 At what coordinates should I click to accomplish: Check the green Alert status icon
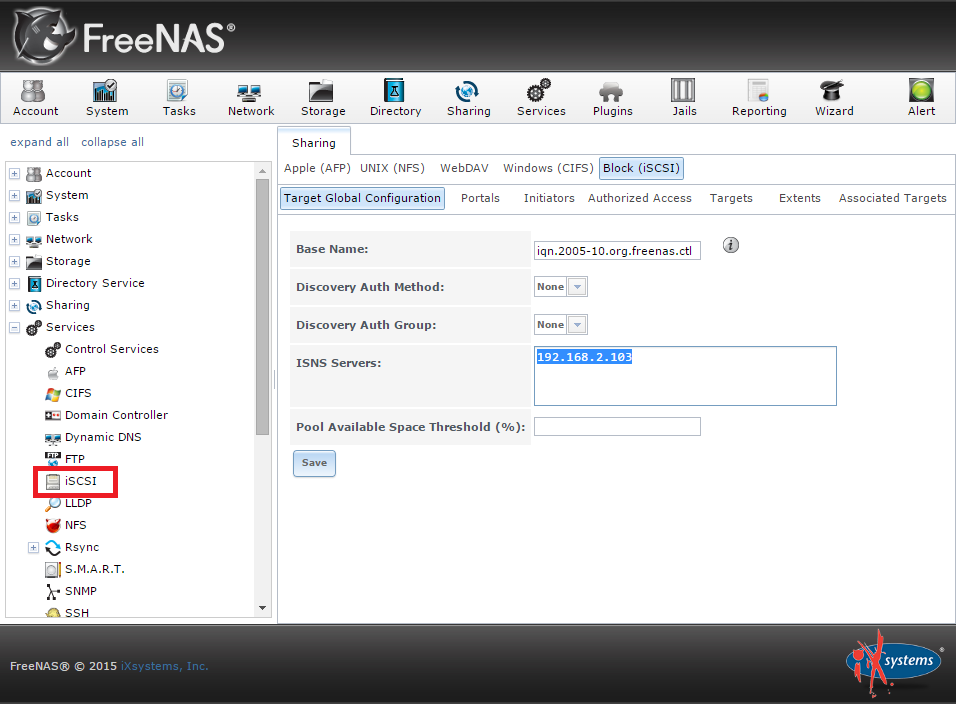click(921, 91)
